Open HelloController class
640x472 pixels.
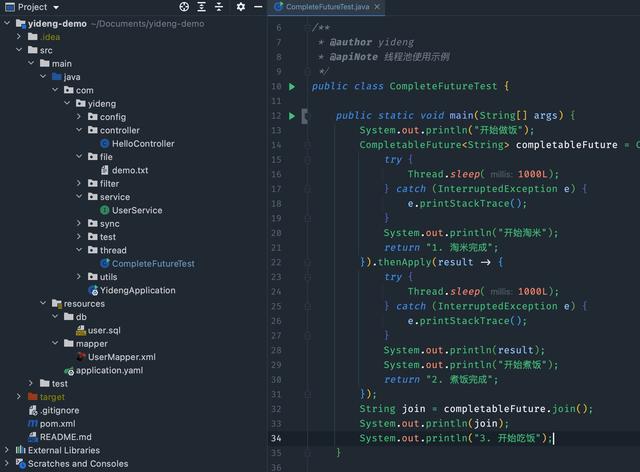pos(143,144)
